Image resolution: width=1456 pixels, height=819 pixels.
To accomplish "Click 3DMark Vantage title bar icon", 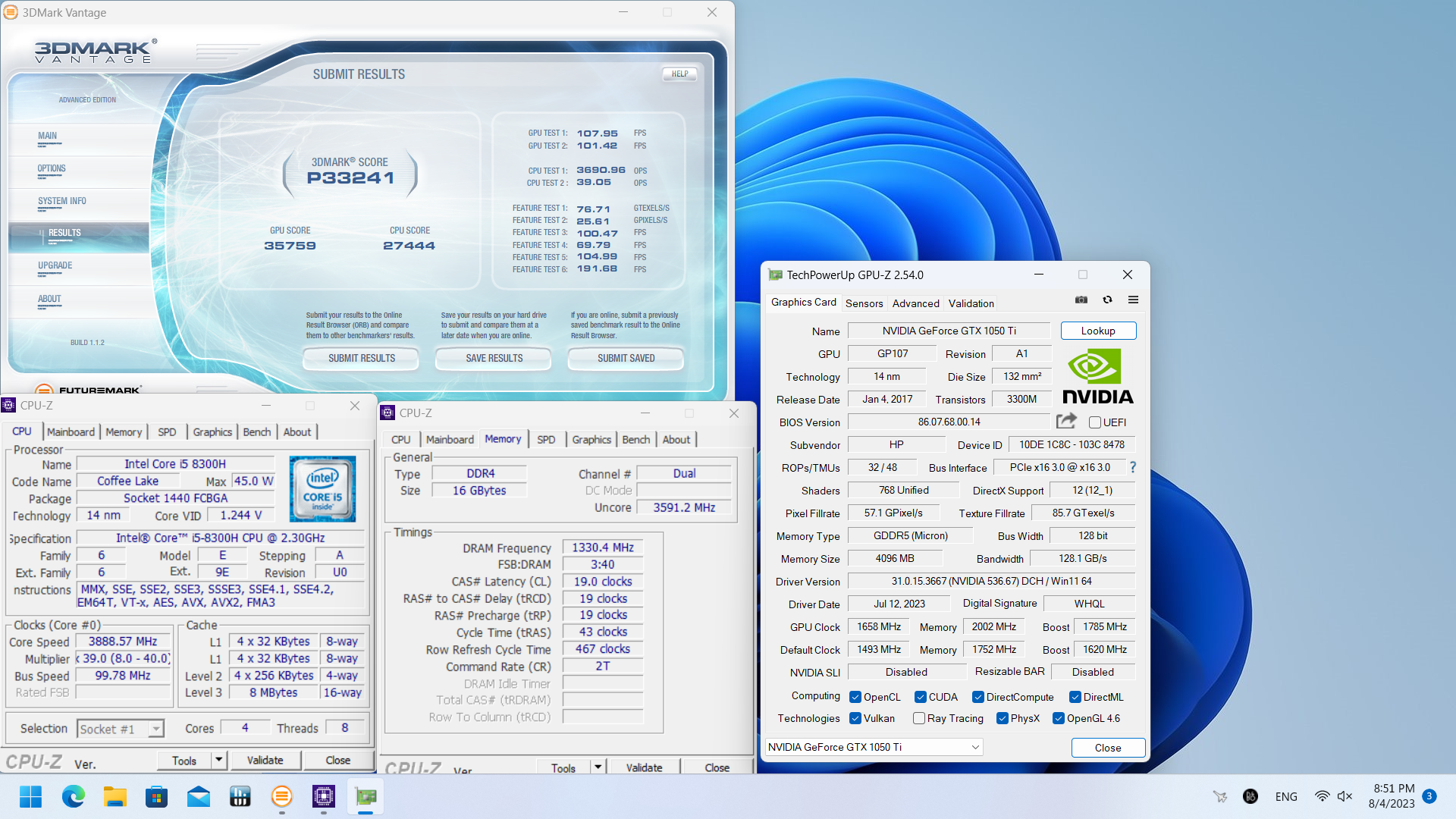I will [11, 12].
